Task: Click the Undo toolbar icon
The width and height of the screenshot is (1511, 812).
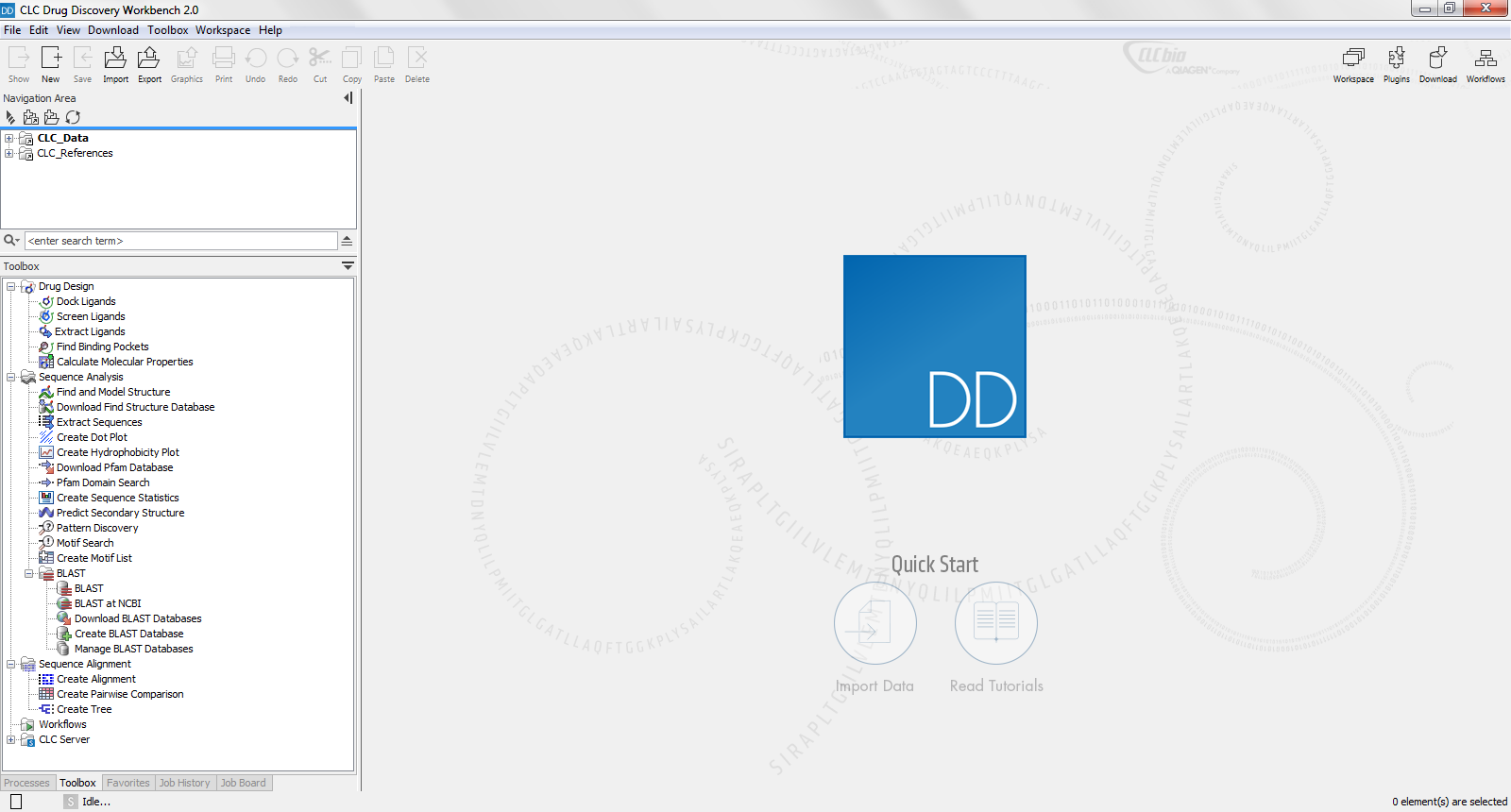Action: [x=256, y=59]
